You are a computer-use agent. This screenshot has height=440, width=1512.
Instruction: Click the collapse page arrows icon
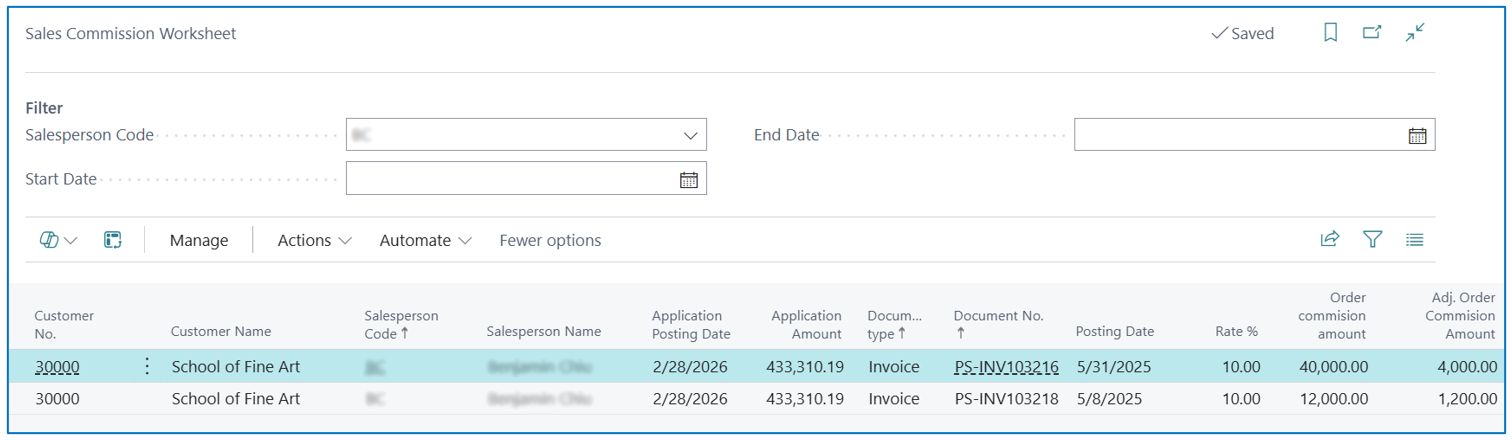pyautogui.click(x=1415, y=33)
